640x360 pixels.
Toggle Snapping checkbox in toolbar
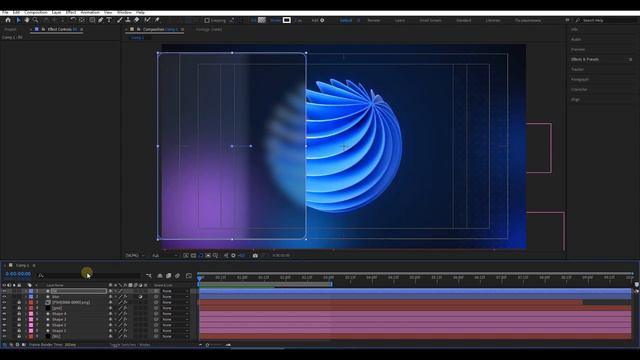pos(207,20)
